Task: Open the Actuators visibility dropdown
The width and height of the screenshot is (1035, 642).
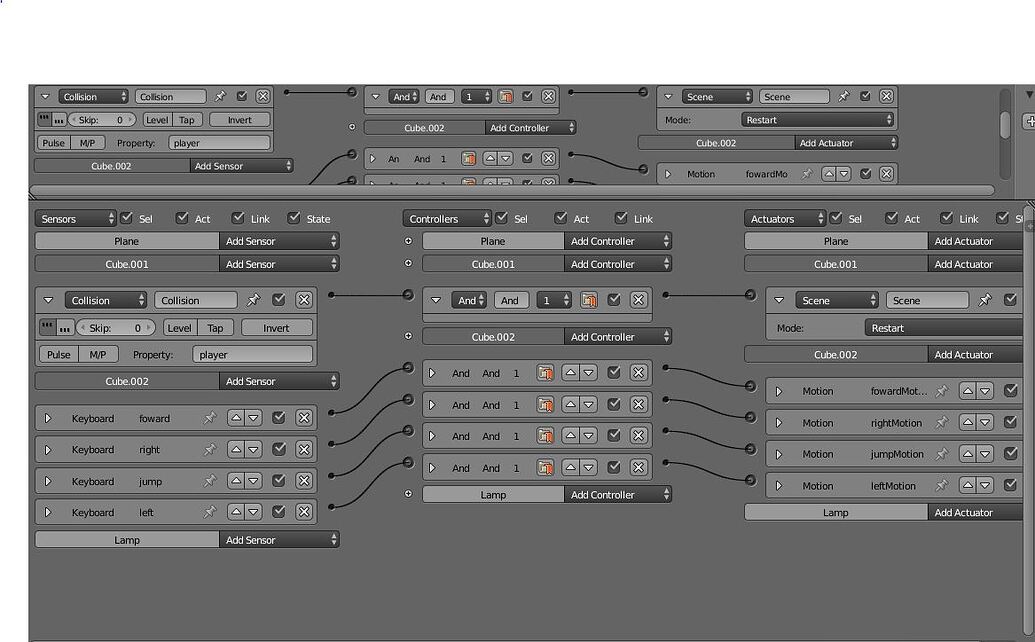Action: (x=785, y=218)
